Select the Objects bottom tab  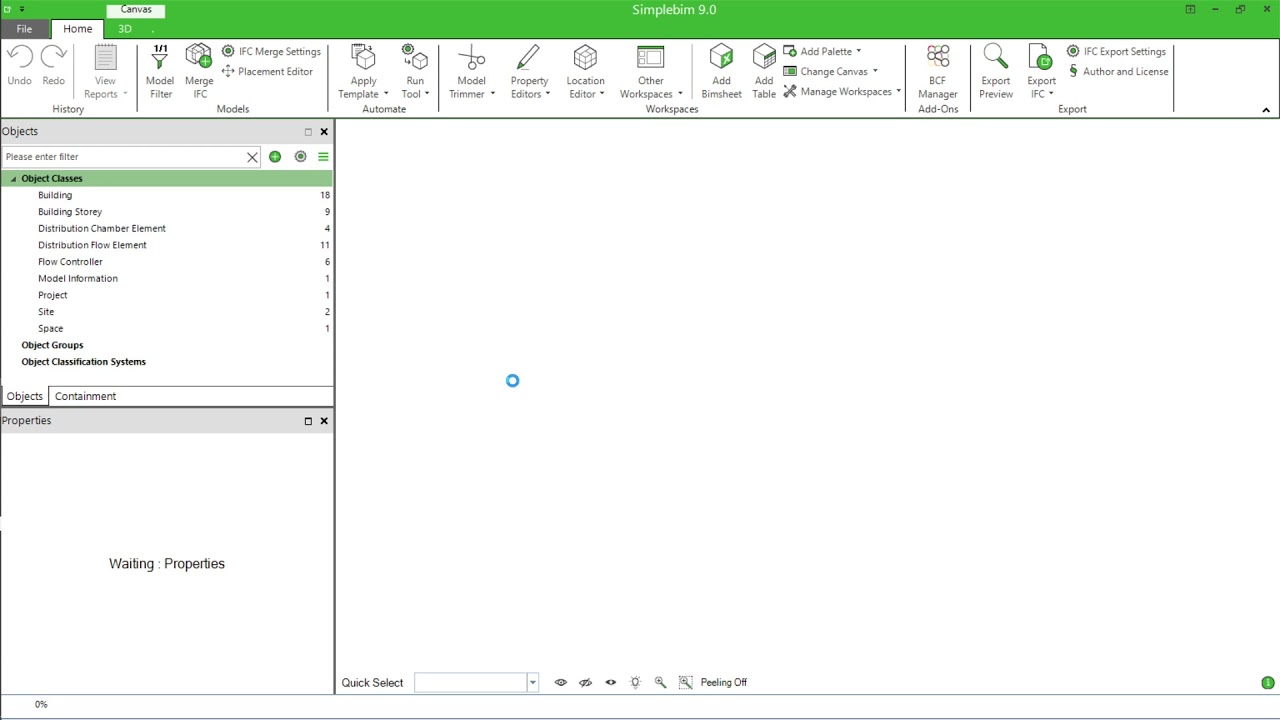click(24, 396)
